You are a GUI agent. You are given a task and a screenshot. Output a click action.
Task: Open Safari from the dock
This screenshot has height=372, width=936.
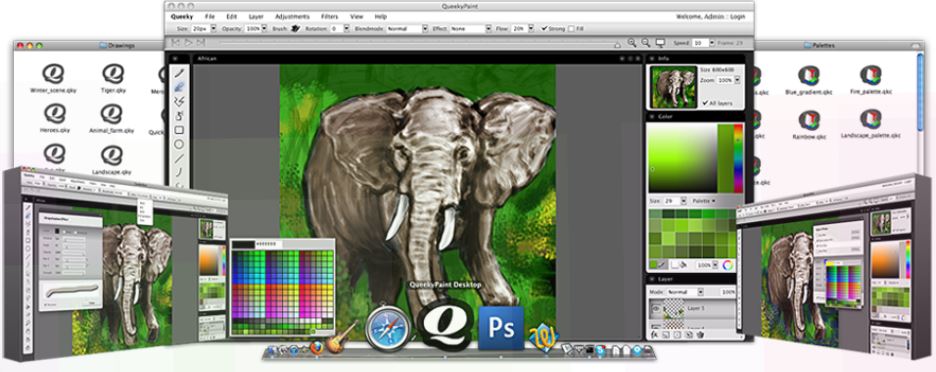(x=388, y=328)
